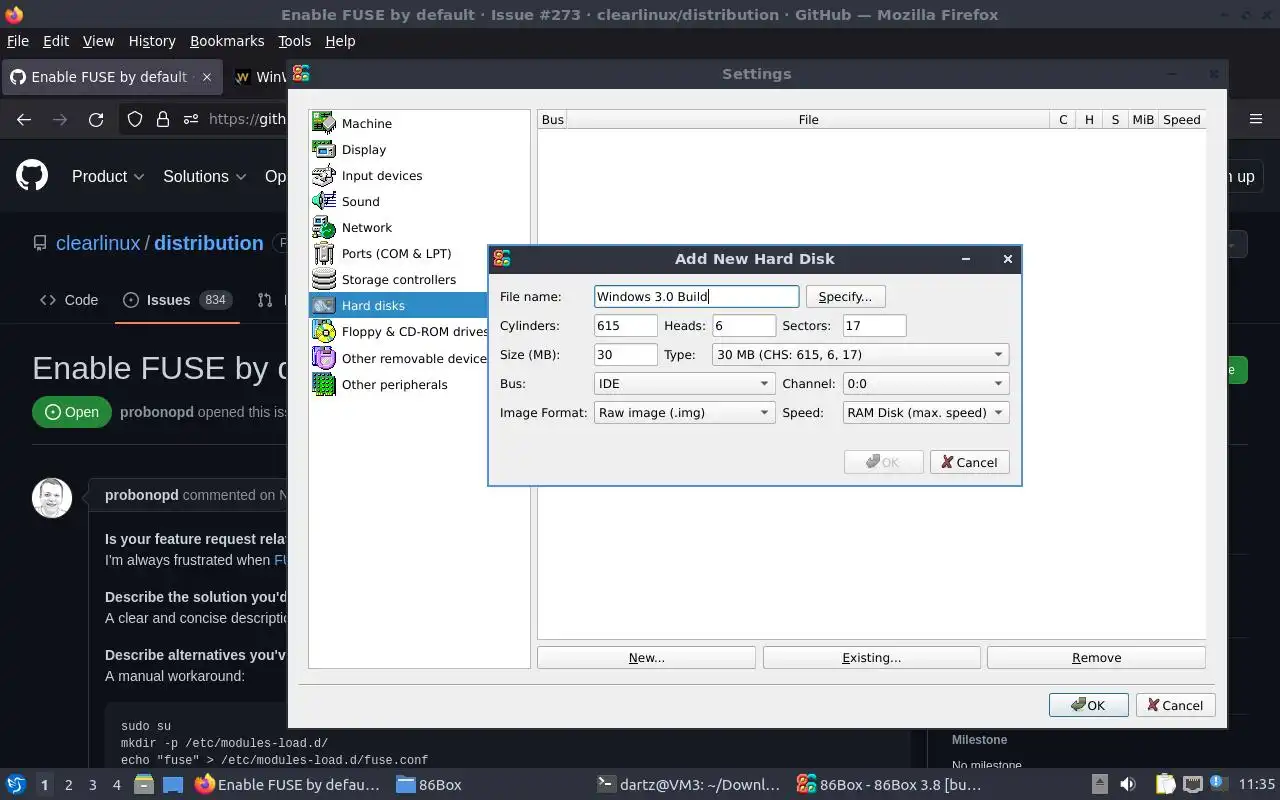The width and height of the screenshot is (1280, 800).
Task: Open the Image Format dropdown
Action: click(684, 412)
